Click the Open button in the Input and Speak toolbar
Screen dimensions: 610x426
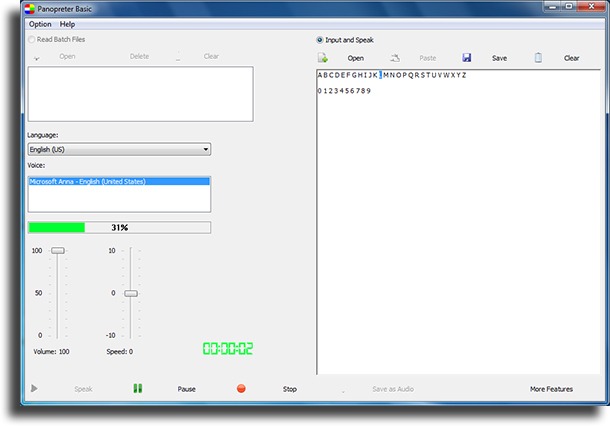(x=356, y=58)
